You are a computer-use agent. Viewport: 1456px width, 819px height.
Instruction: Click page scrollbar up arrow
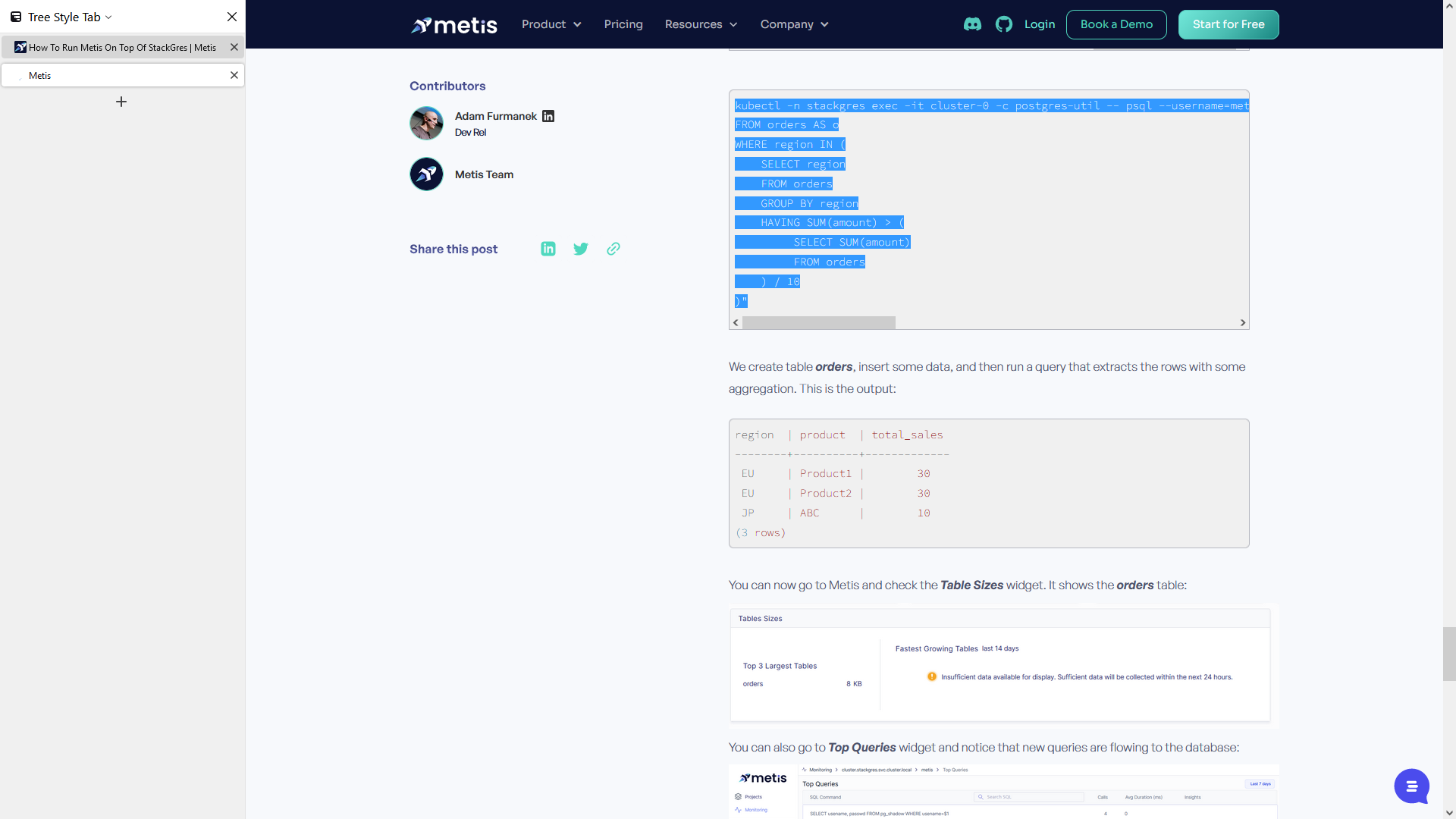1449,6
